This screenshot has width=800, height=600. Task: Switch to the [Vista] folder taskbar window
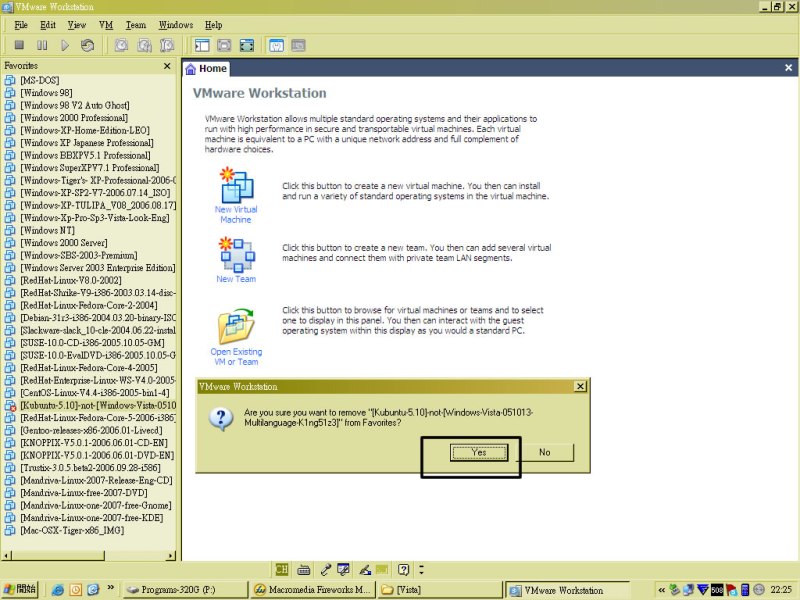(440, 589)
